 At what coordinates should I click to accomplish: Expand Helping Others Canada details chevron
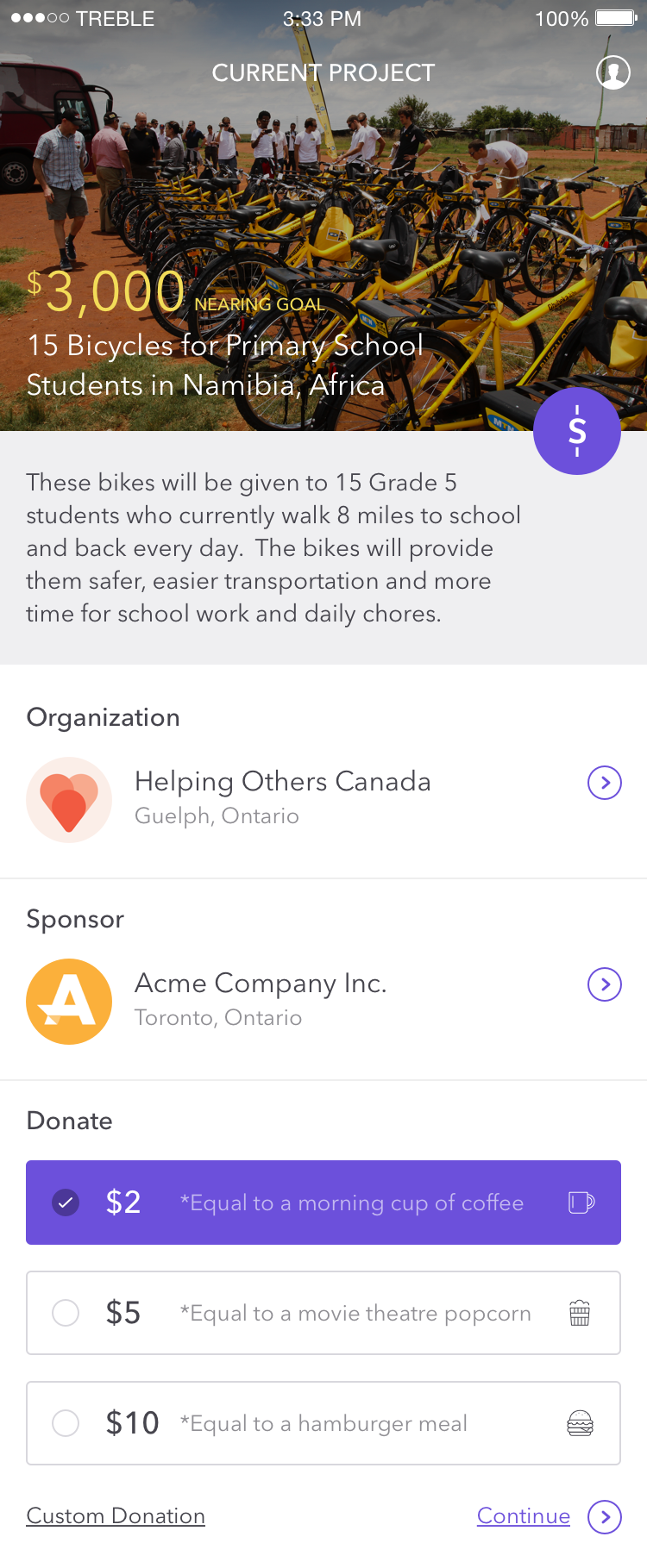tap(605, 783)
